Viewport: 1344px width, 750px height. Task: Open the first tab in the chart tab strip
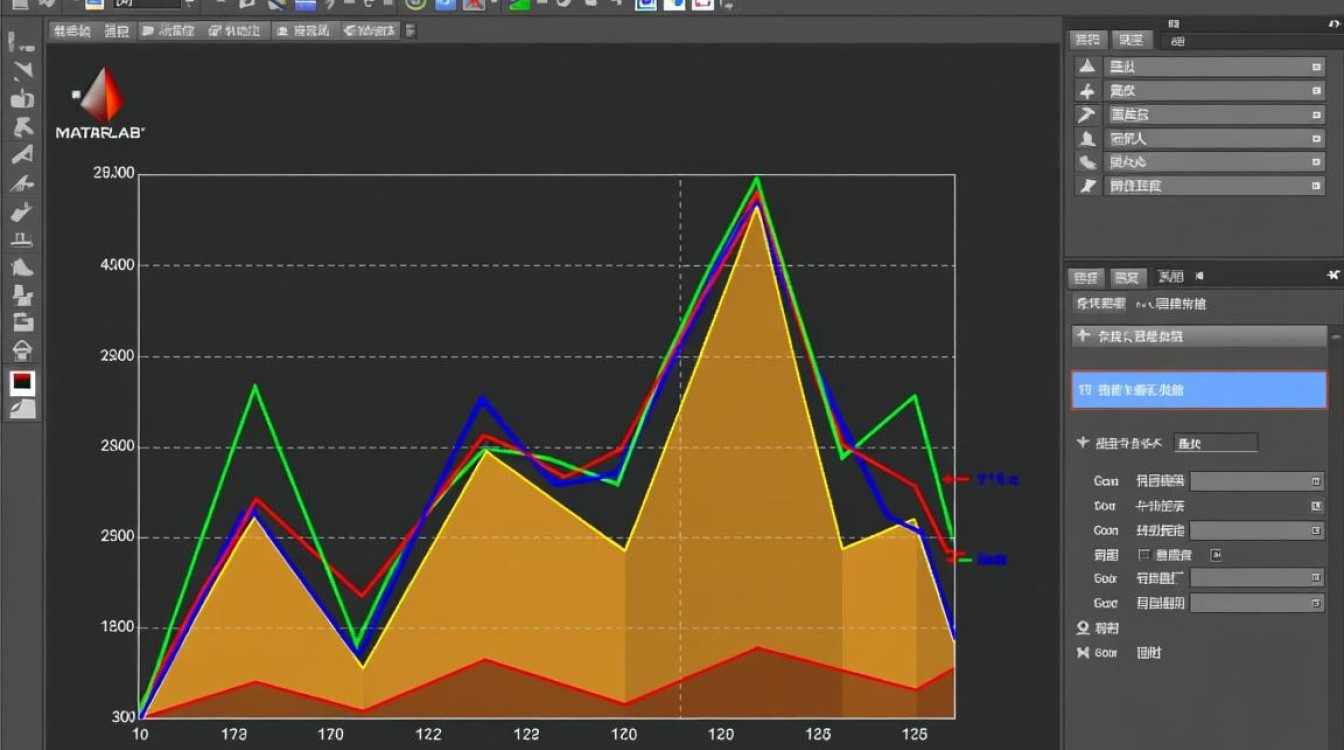(72, 31)
